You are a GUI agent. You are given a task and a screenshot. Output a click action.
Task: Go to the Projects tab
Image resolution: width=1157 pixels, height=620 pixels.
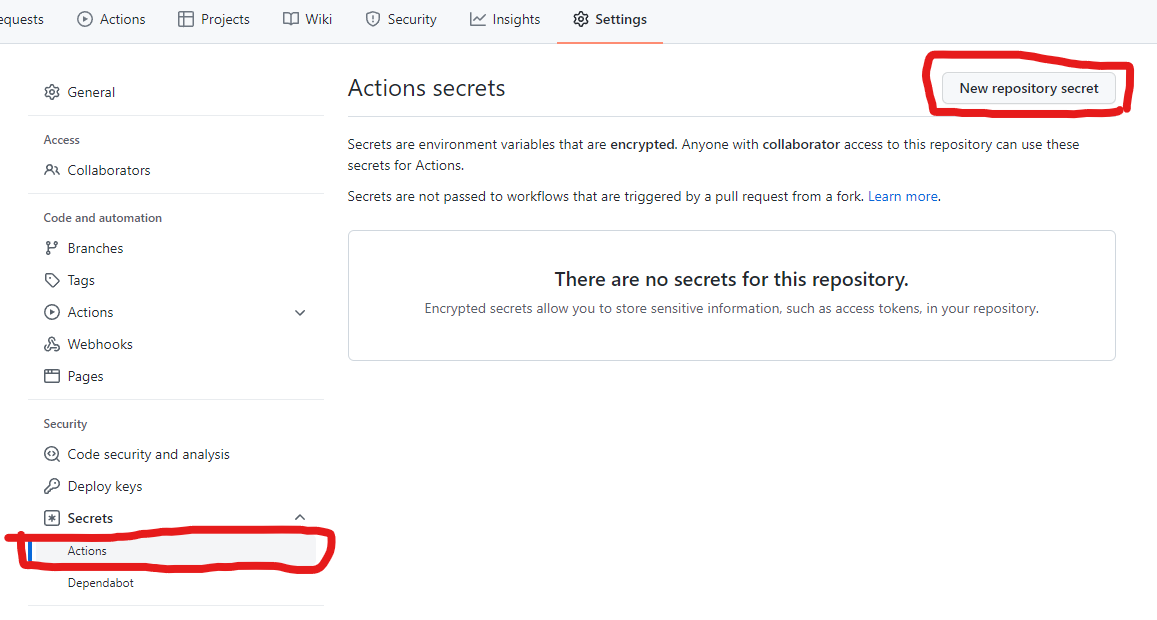tap(214, 19)
